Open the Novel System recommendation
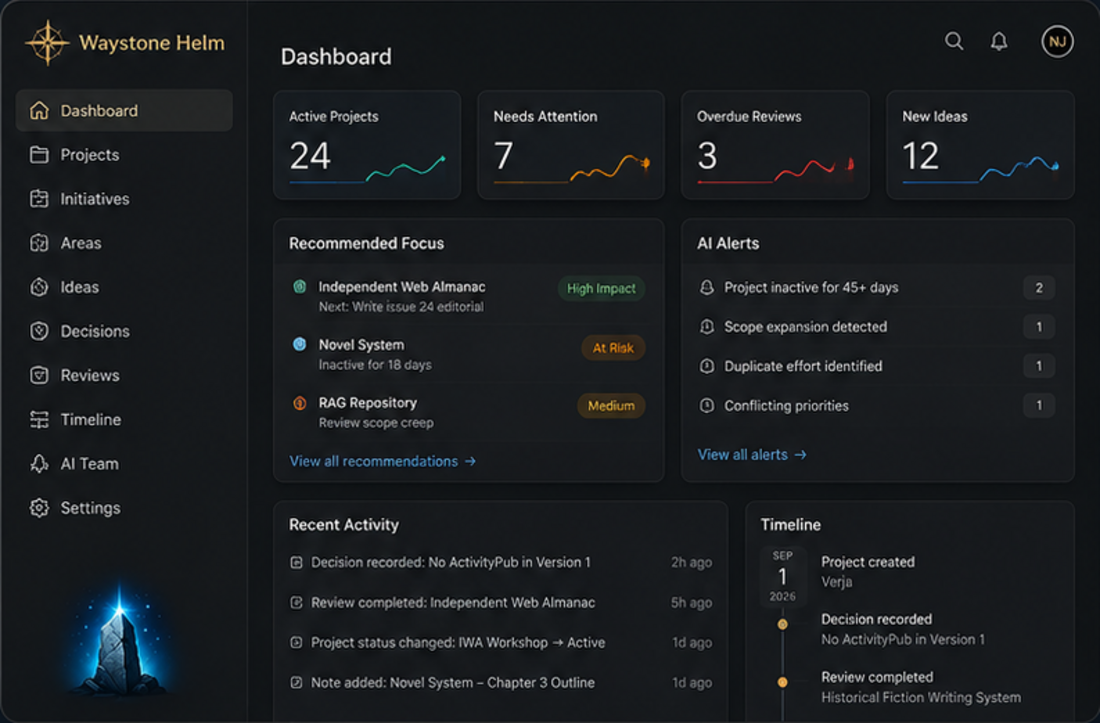1100x723 pixels. tap(468, 354)
